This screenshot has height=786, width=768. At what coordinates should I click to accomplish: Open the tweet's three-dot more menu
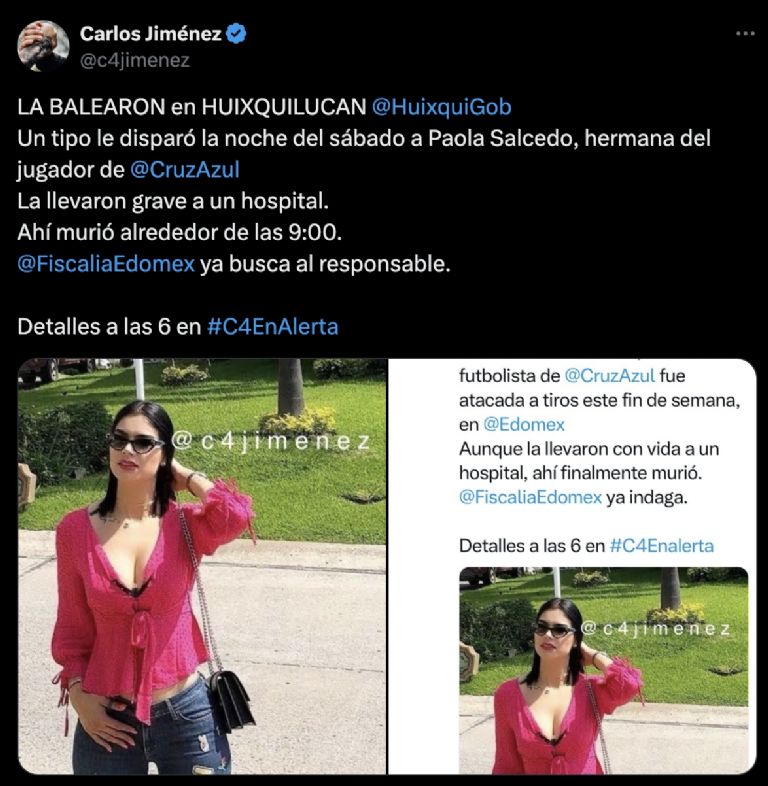pyautogui.click(x=745, y=34)
